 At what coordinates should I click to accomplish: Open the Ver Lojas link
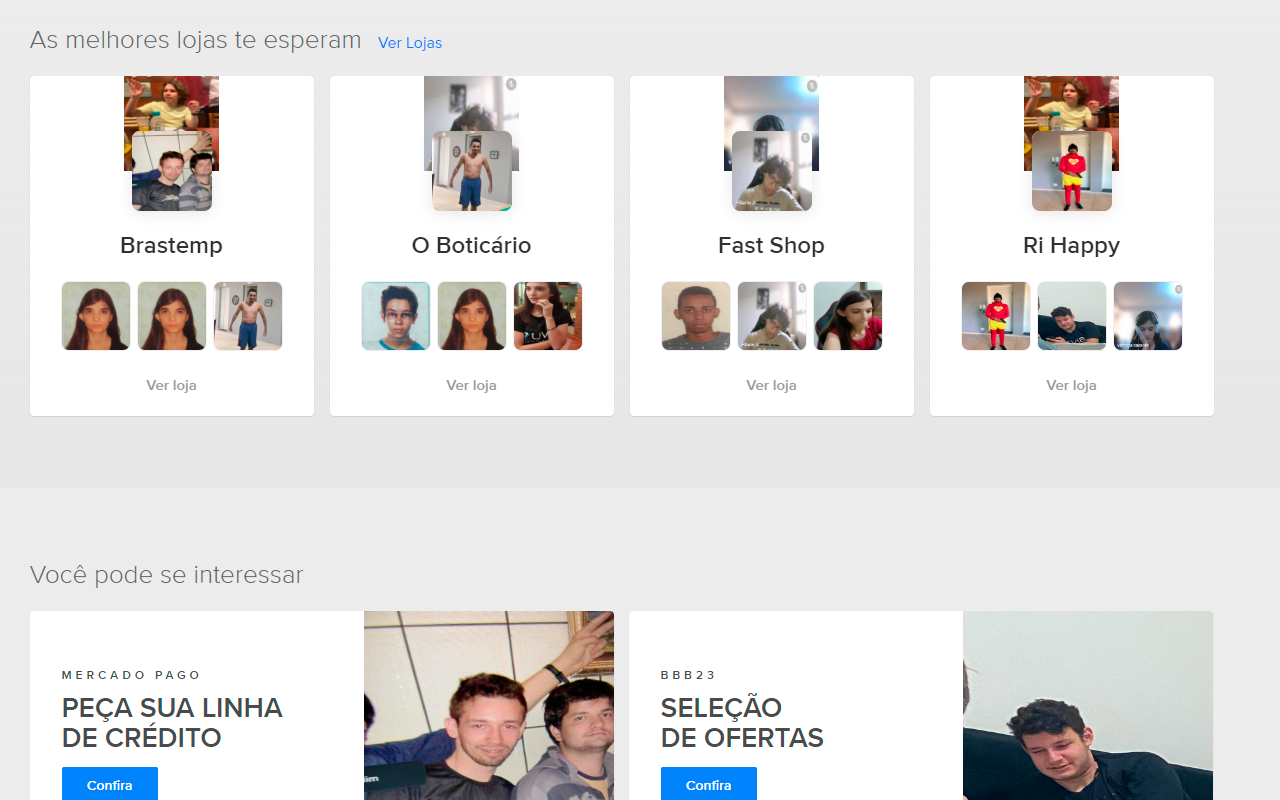point(410,43)
